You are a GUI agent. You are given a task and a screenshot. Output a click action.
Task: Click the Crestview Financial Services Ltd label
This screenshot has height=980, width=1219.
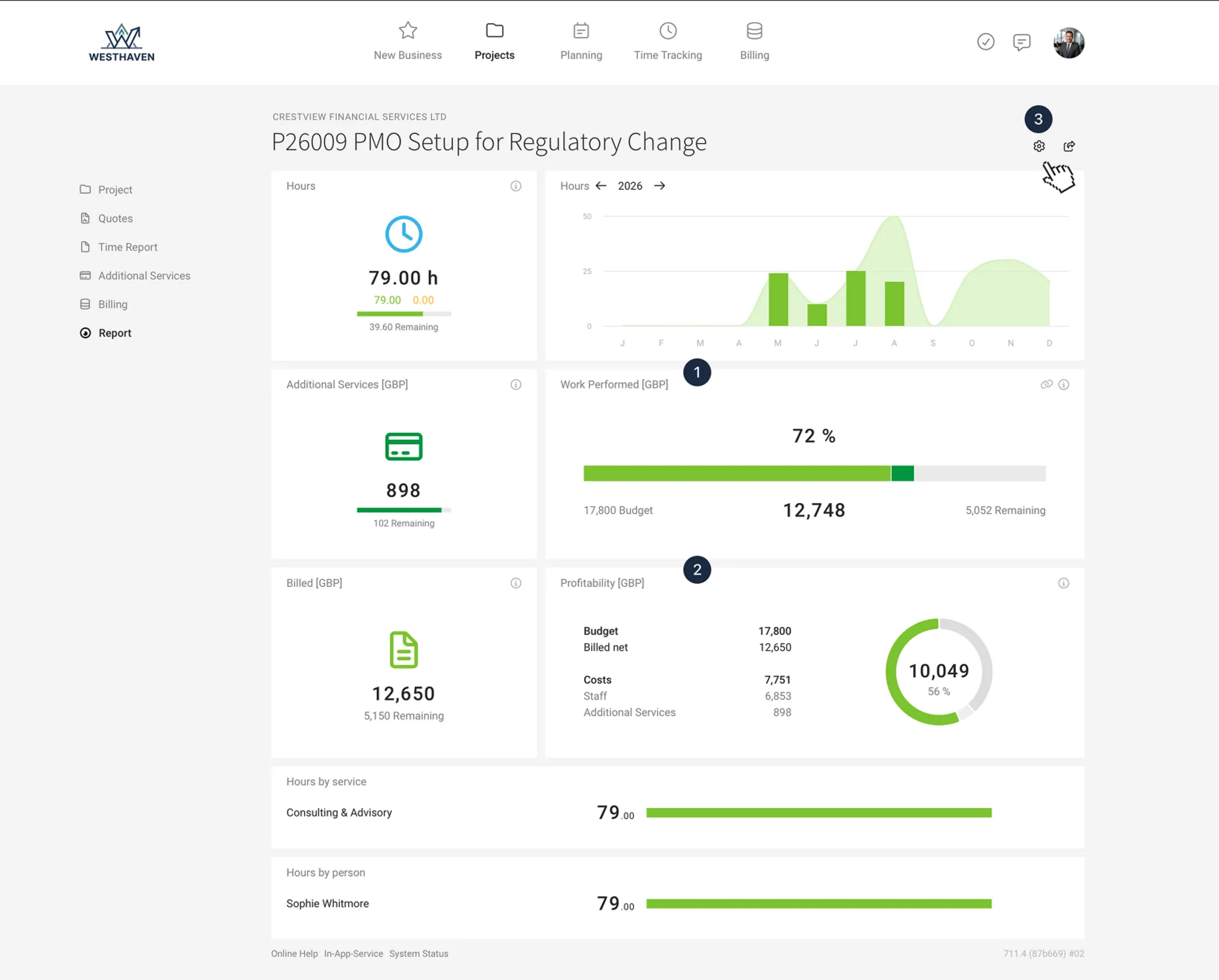(x=360, y=117)
